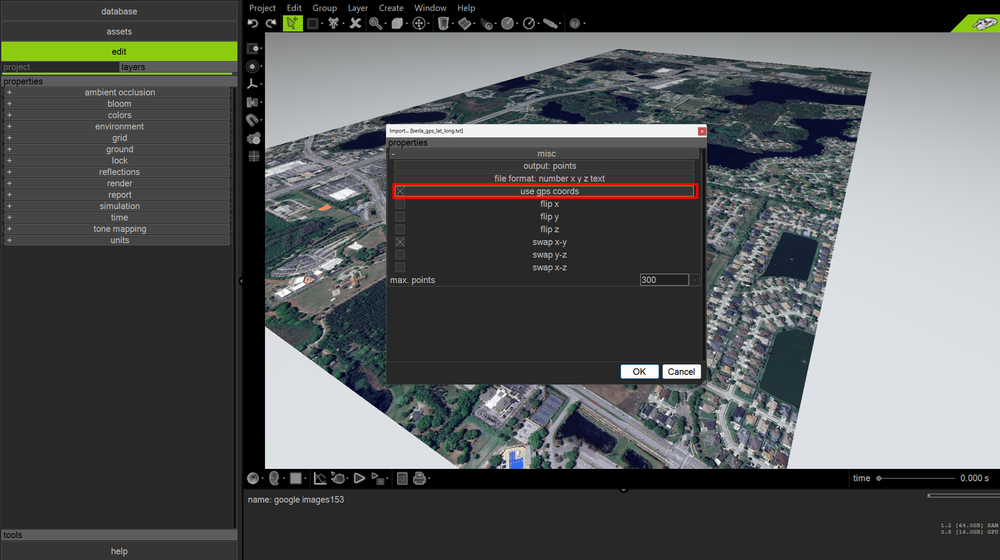Image resolution: width=1000 pixels, height=560 pixels.
Task: Enable the 'flip x' checkbox
Action: 400,204
